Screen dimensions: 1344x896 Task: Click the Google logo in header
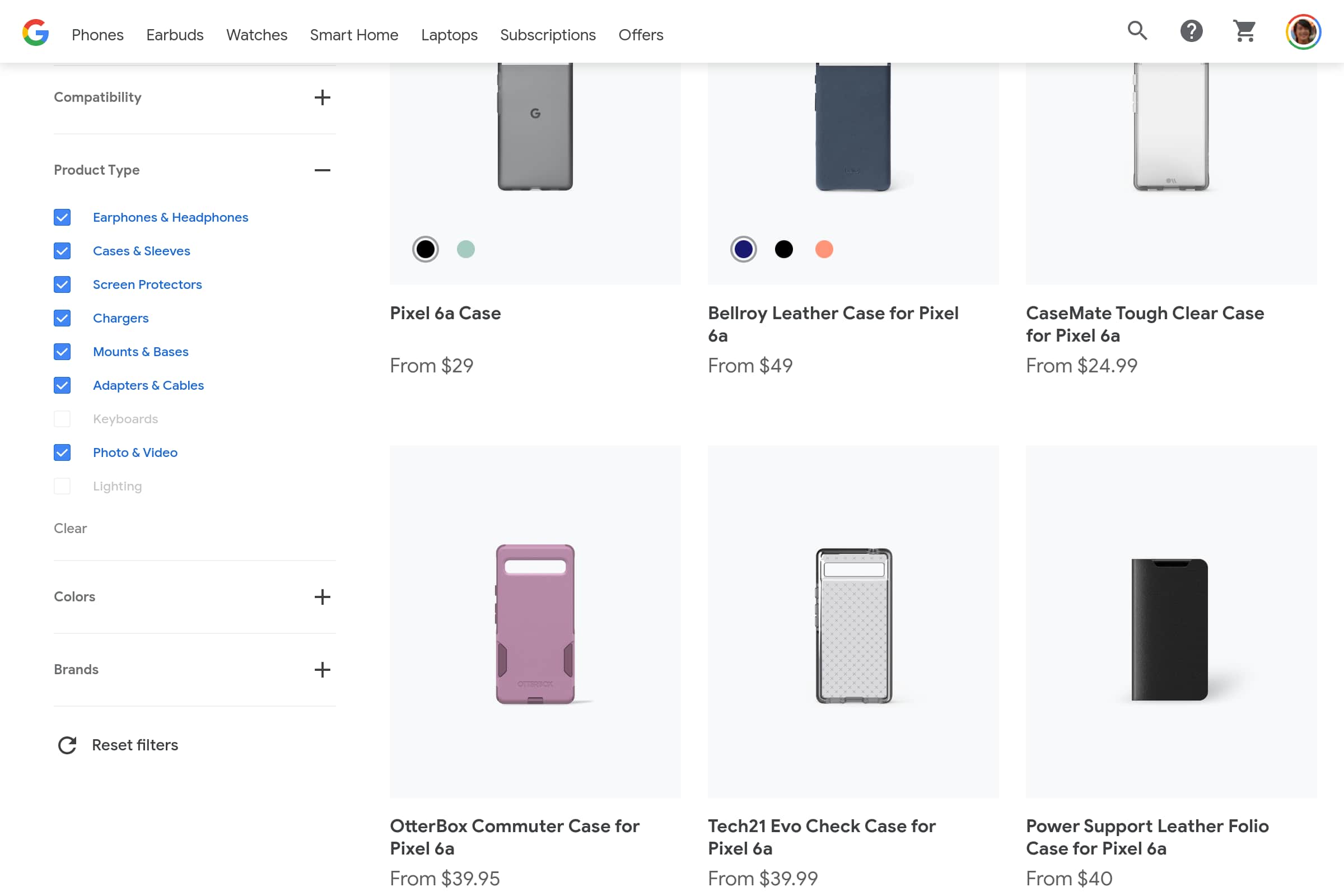[x=35, y=33]
